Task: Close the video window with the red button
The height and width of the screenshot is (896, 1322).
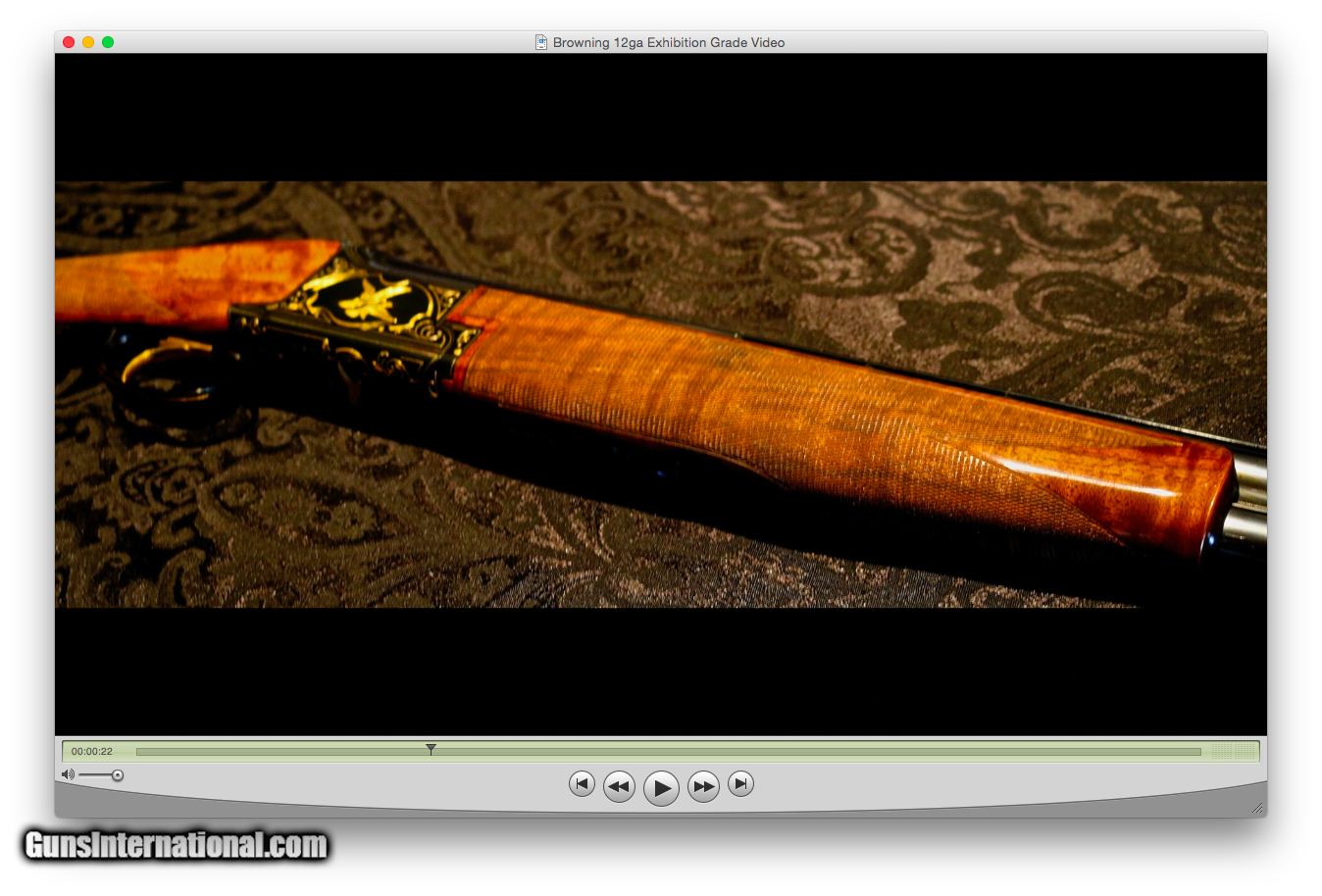Action: tap(69, 42)
